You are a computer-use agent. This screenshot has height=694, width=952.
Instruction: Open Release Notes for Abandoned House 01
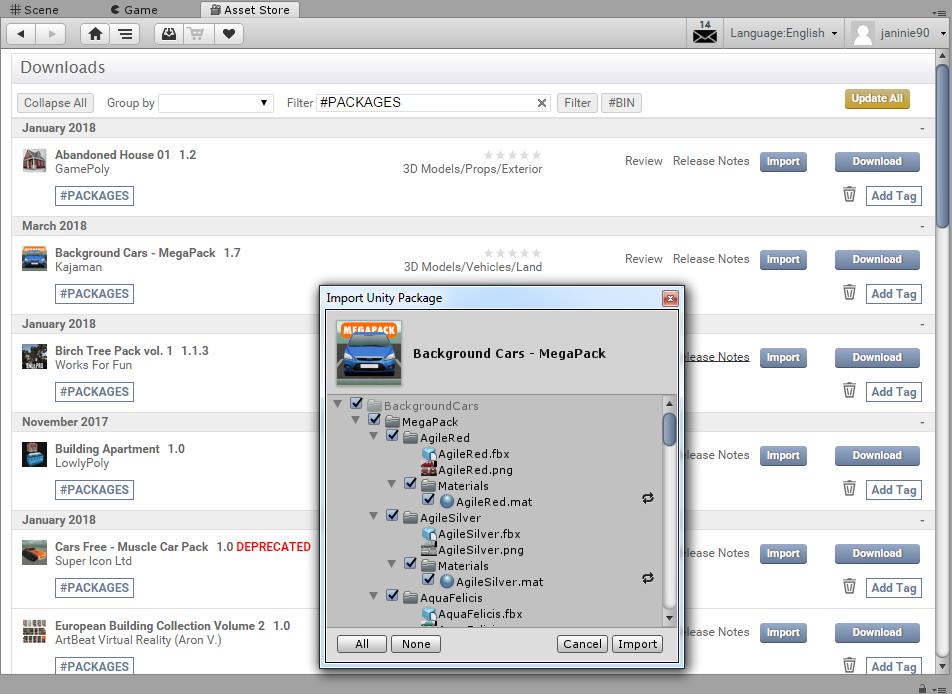711,161
